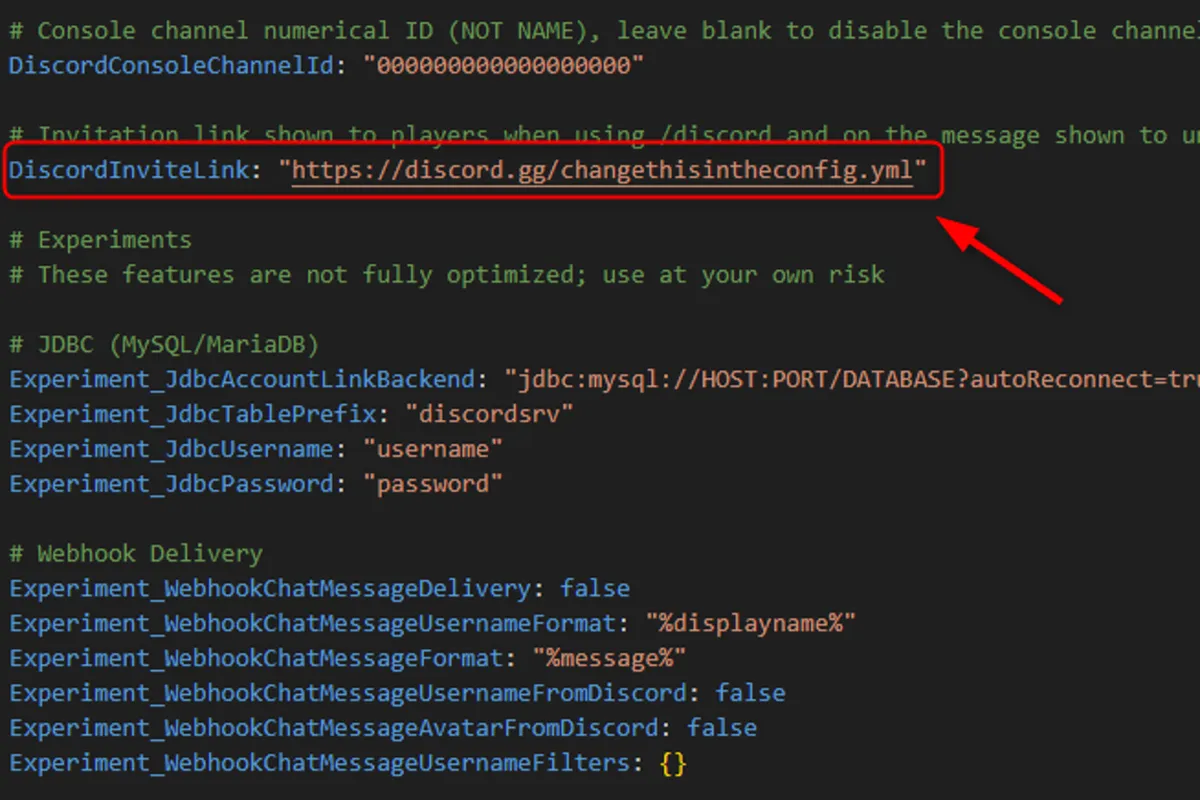This screenshot has height=800, width=1200.
Task: Click inside the red highlight box
Action: click(x=470, y=170)
